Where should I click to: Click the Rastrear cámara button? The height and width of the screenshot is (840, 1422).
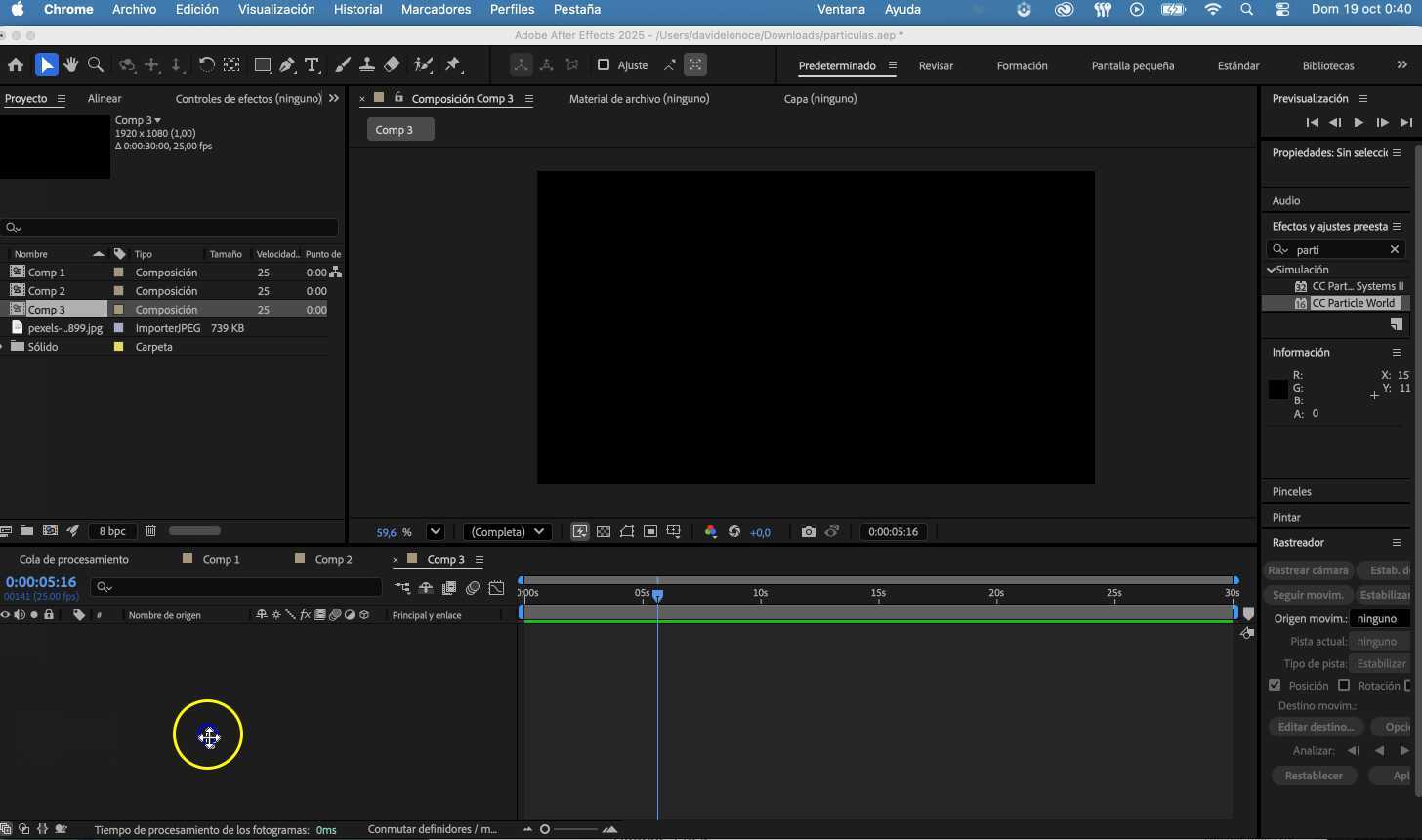1308,570
